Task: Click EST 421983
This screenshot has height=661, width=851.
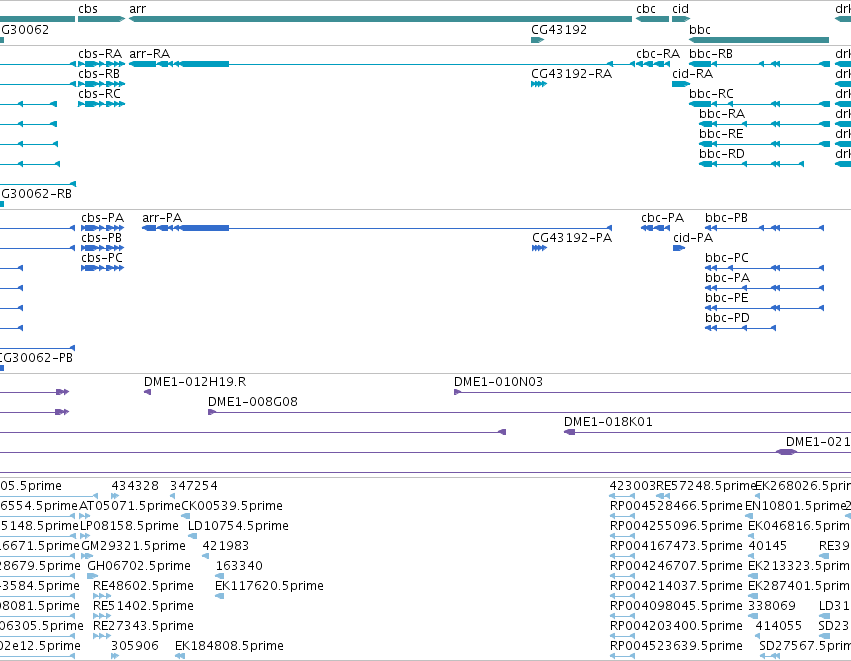Action: [x=226, y=546]
